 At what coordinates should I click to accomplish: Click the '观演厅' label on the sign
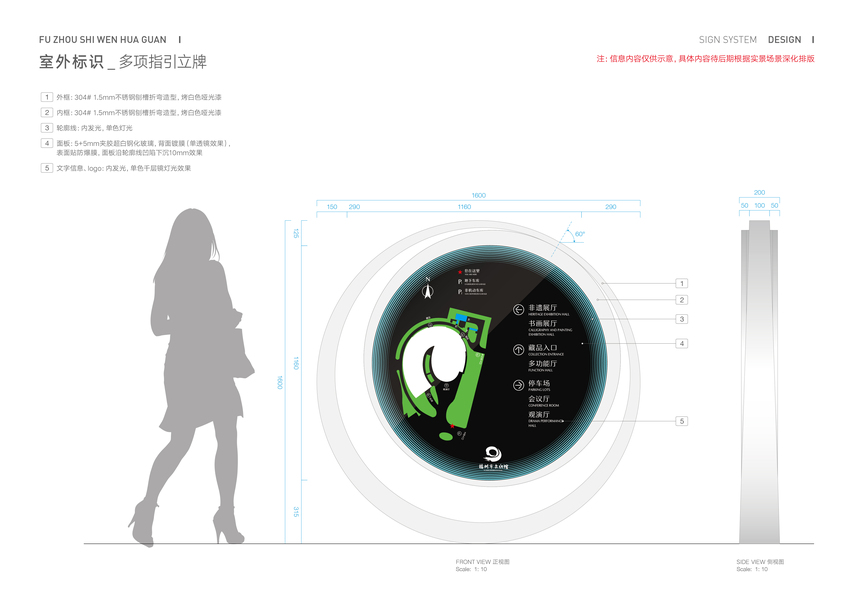click(x=539, y=414)
